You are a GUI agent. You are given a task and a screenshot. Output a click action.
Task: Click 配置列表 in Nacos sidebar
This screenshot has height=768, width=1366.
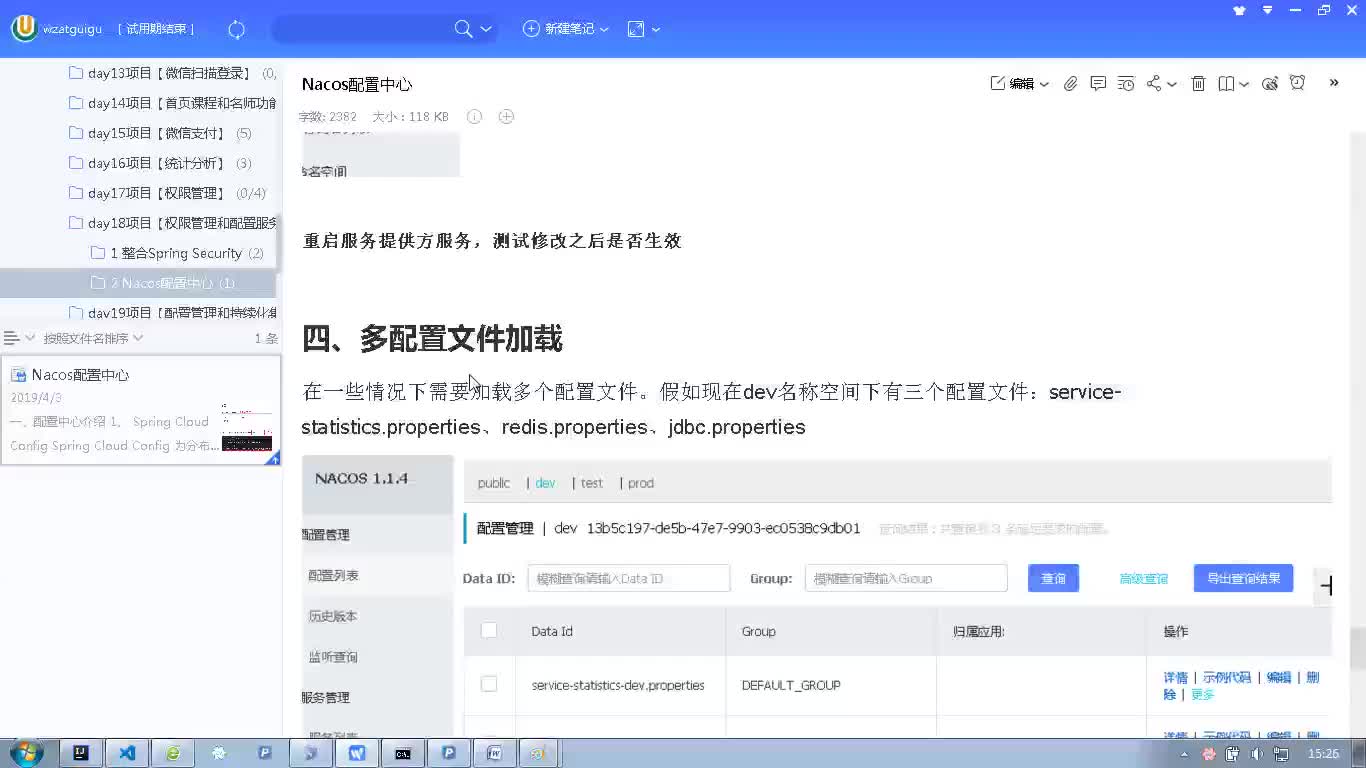pos(333,575)
